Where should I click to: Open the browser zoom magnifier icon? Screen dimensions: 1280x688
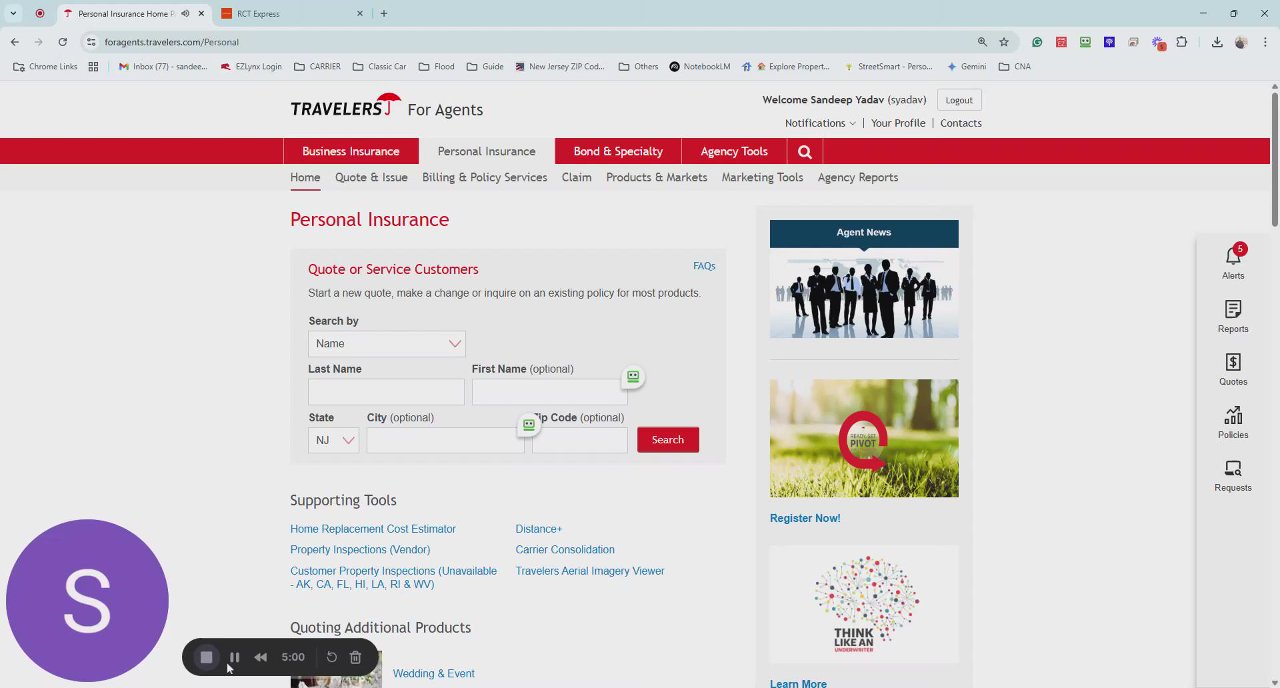(x=982, y=42)
